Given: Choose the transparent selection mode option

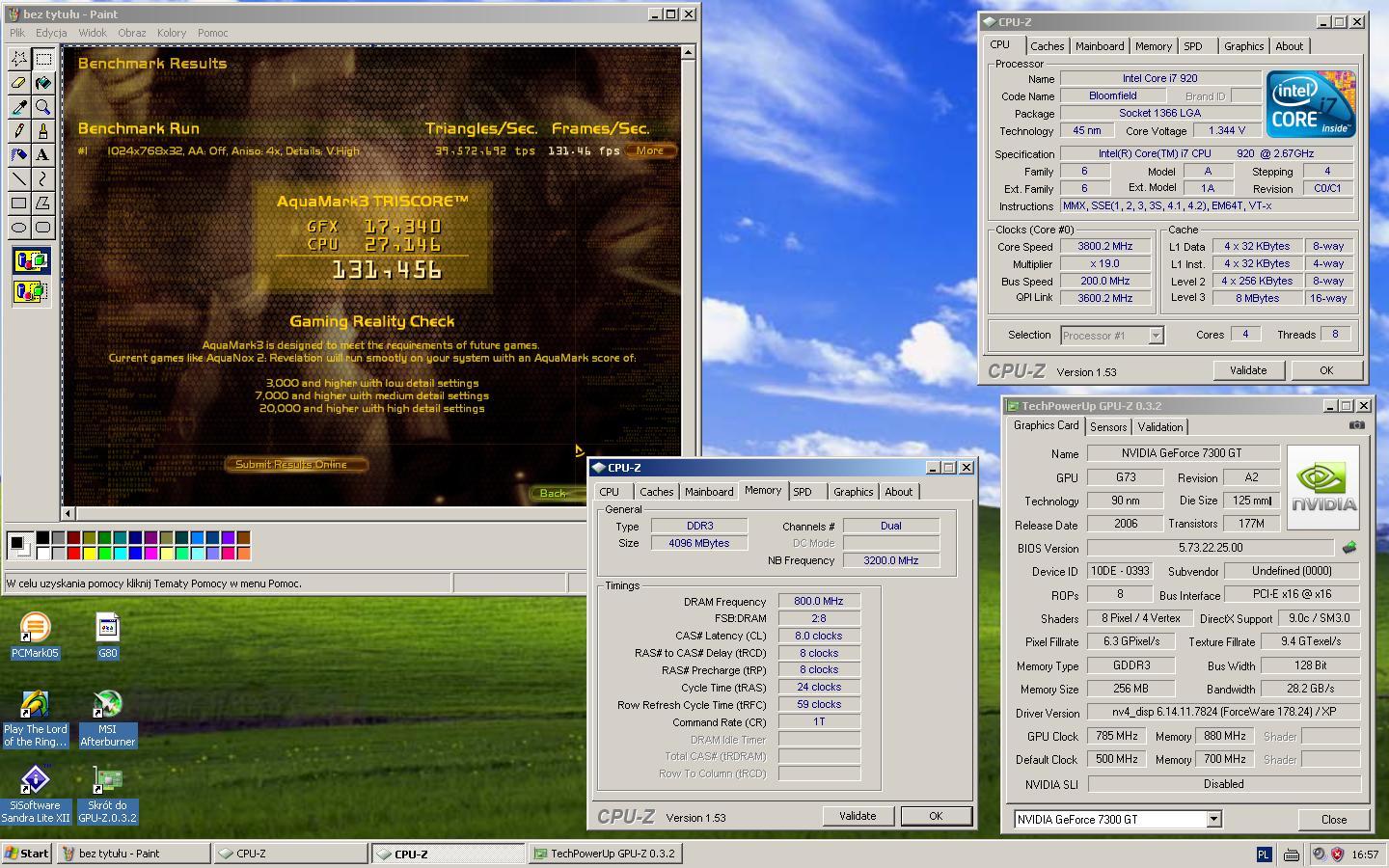Looking at the screenshot, I should [31, 290].
